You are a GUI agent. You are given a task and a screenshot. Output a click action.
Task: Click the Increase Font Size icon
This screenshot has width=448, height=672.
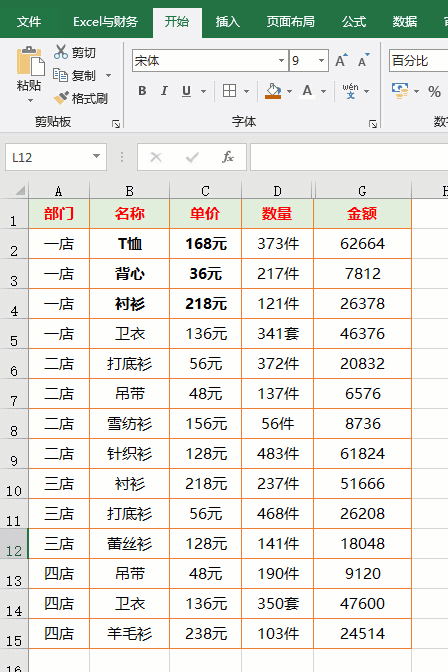(x=341, y=60)
